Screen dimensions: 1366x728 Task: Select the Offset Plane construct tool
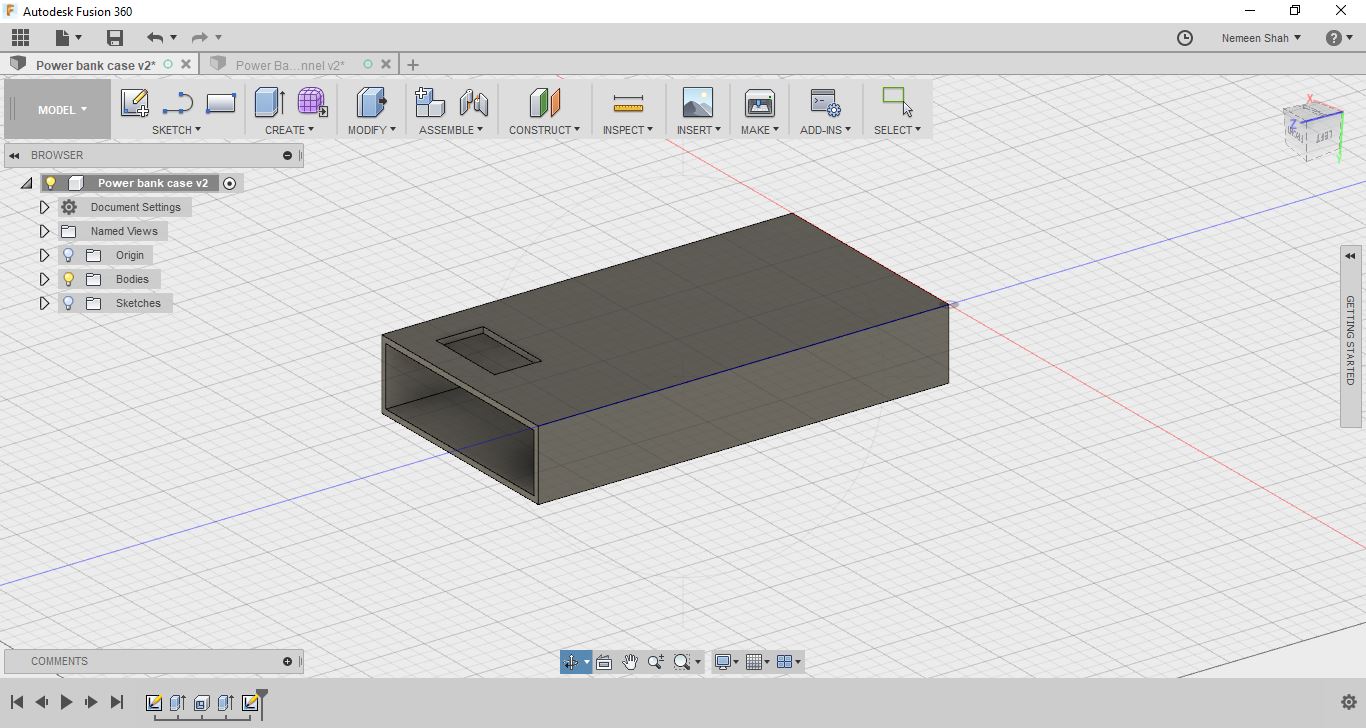click(544, 102)
